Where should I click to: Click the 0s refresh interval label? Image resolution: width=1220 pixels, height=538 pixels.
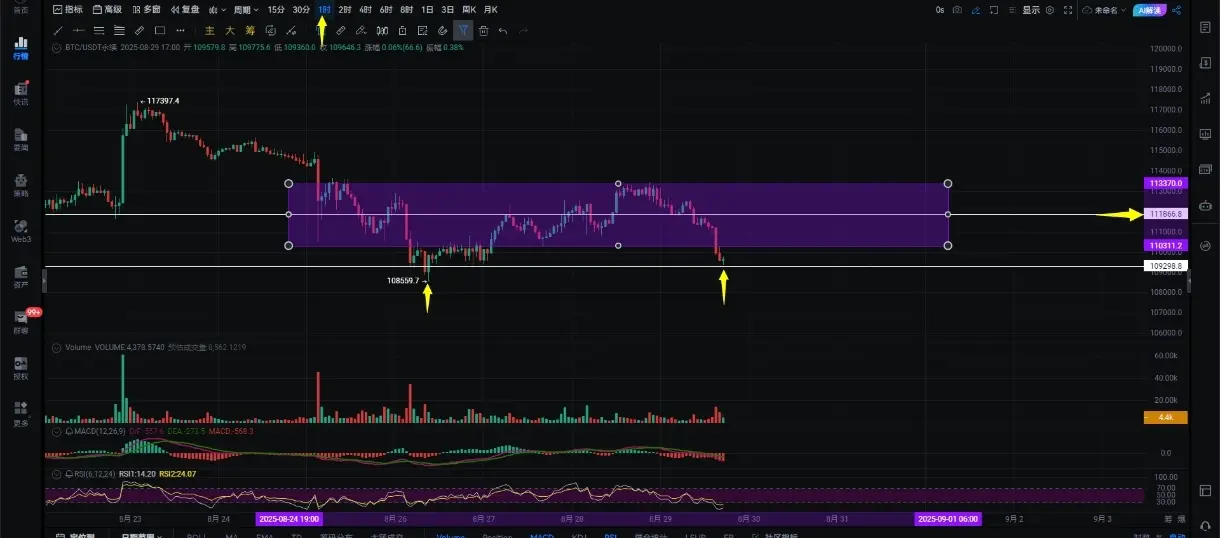coord(940,10)
